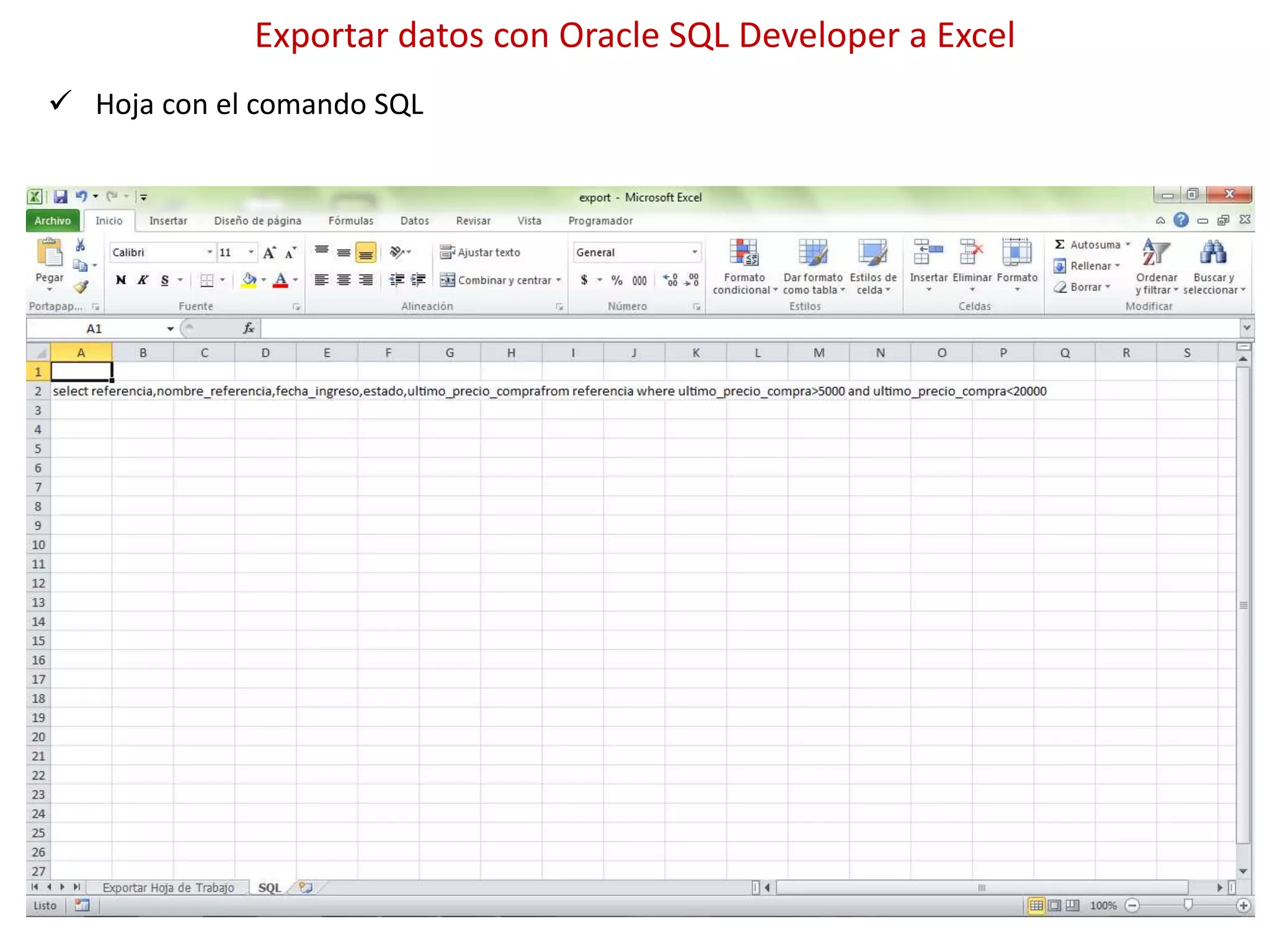Click the Insert Worksheet tab icon

[x=305, y=888]
